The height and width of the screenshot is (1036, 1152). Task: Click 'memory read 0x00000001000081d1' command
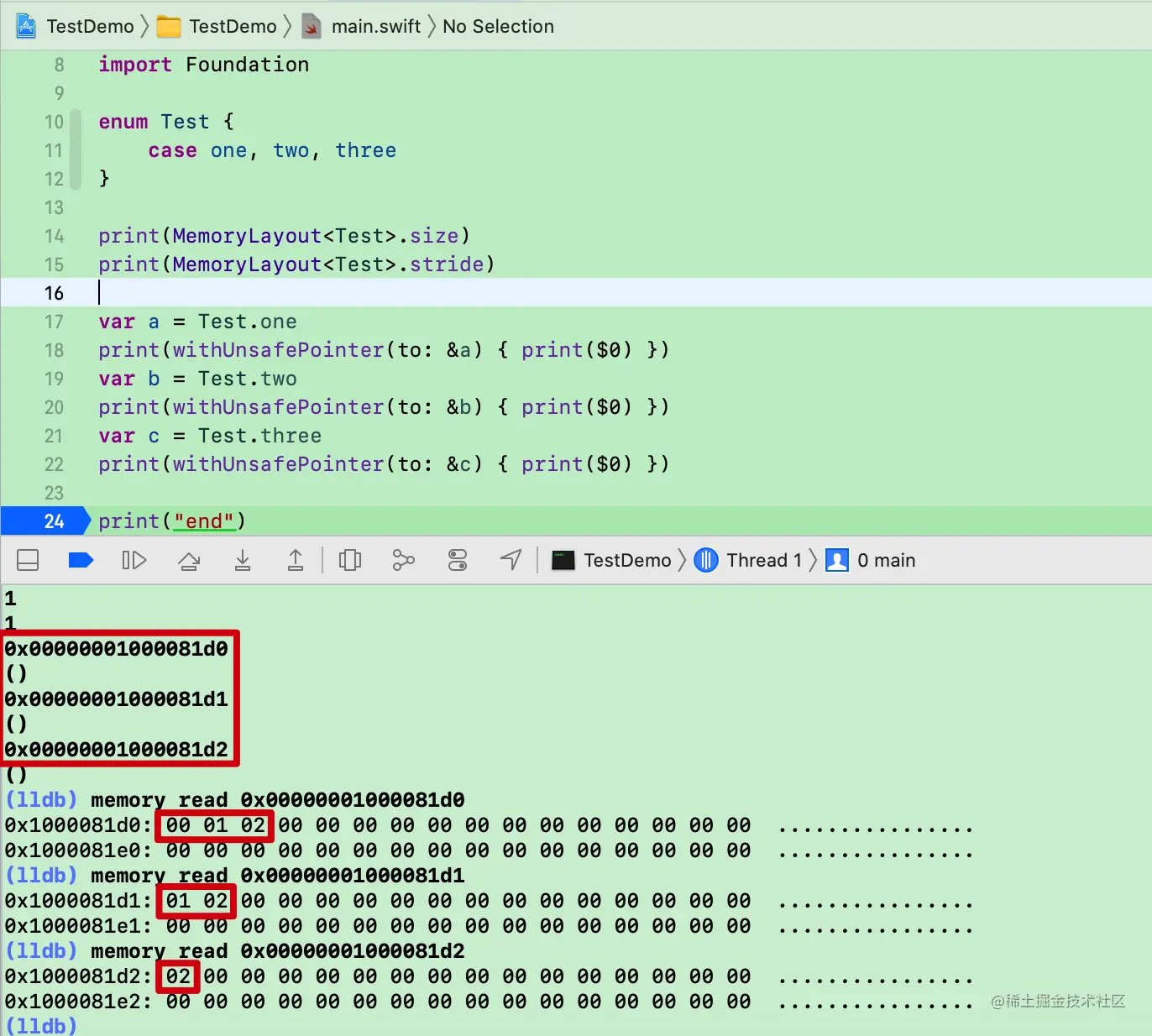(278, 876)
